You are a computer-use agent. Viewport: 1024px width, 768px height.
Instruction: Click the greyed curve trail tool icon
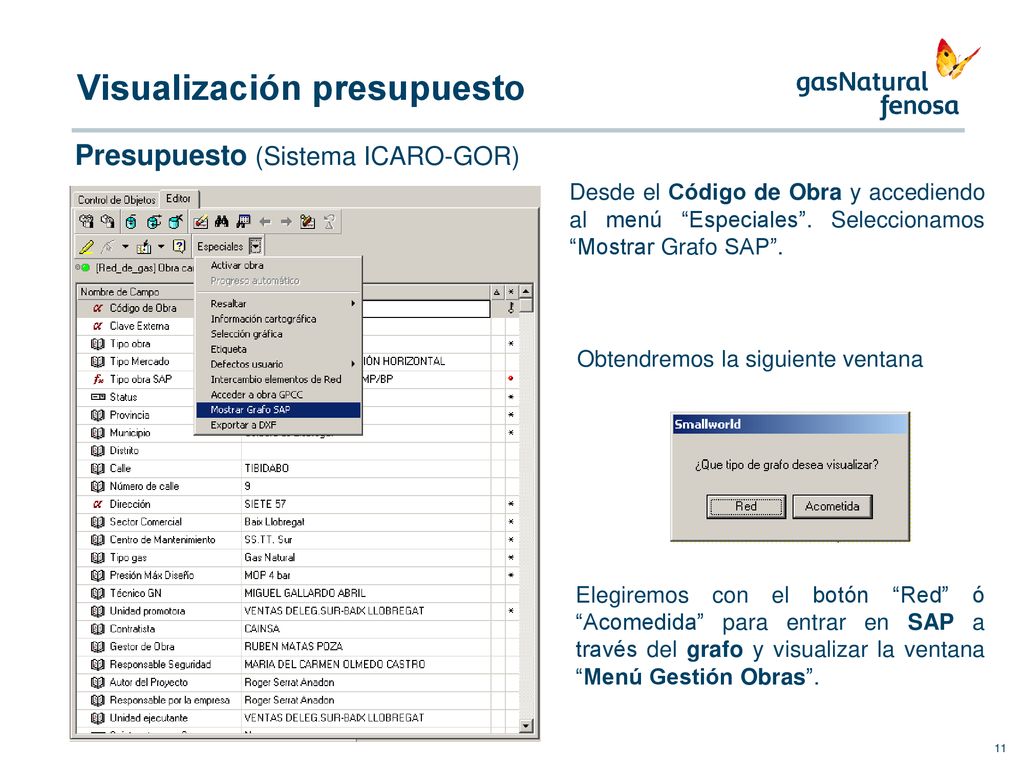tap(108, 247)
